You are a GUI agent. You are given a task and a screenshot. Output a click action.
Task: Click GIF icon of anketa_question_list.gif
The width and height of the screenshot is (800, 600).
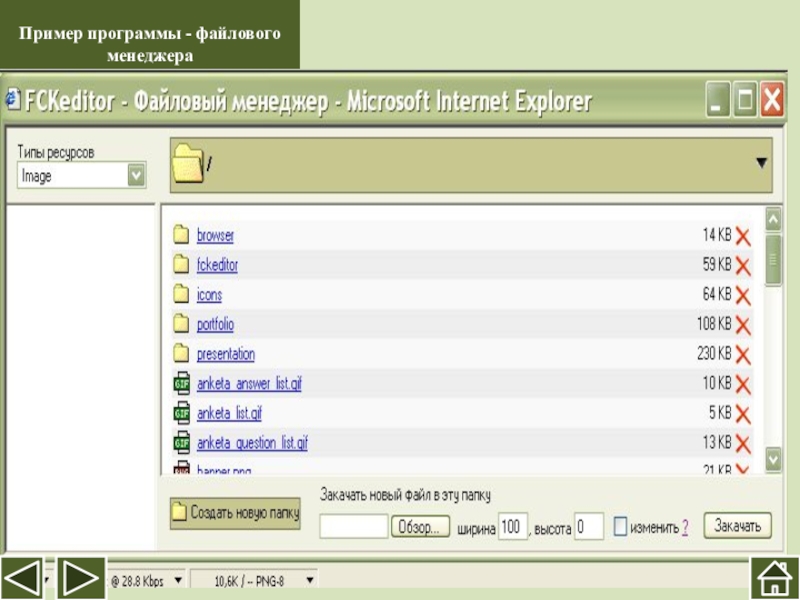[182, 442]
